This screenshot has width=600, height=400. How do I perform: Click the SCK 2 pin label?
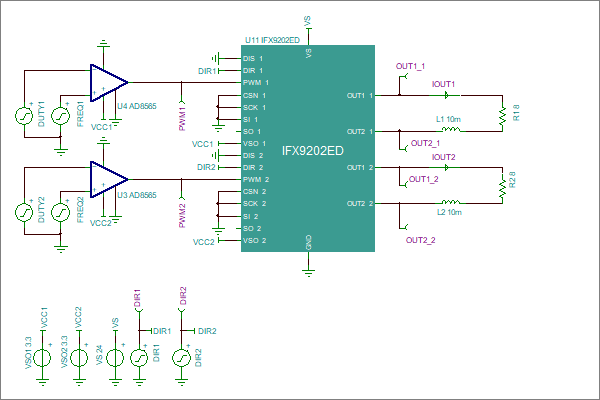(254, 204)
